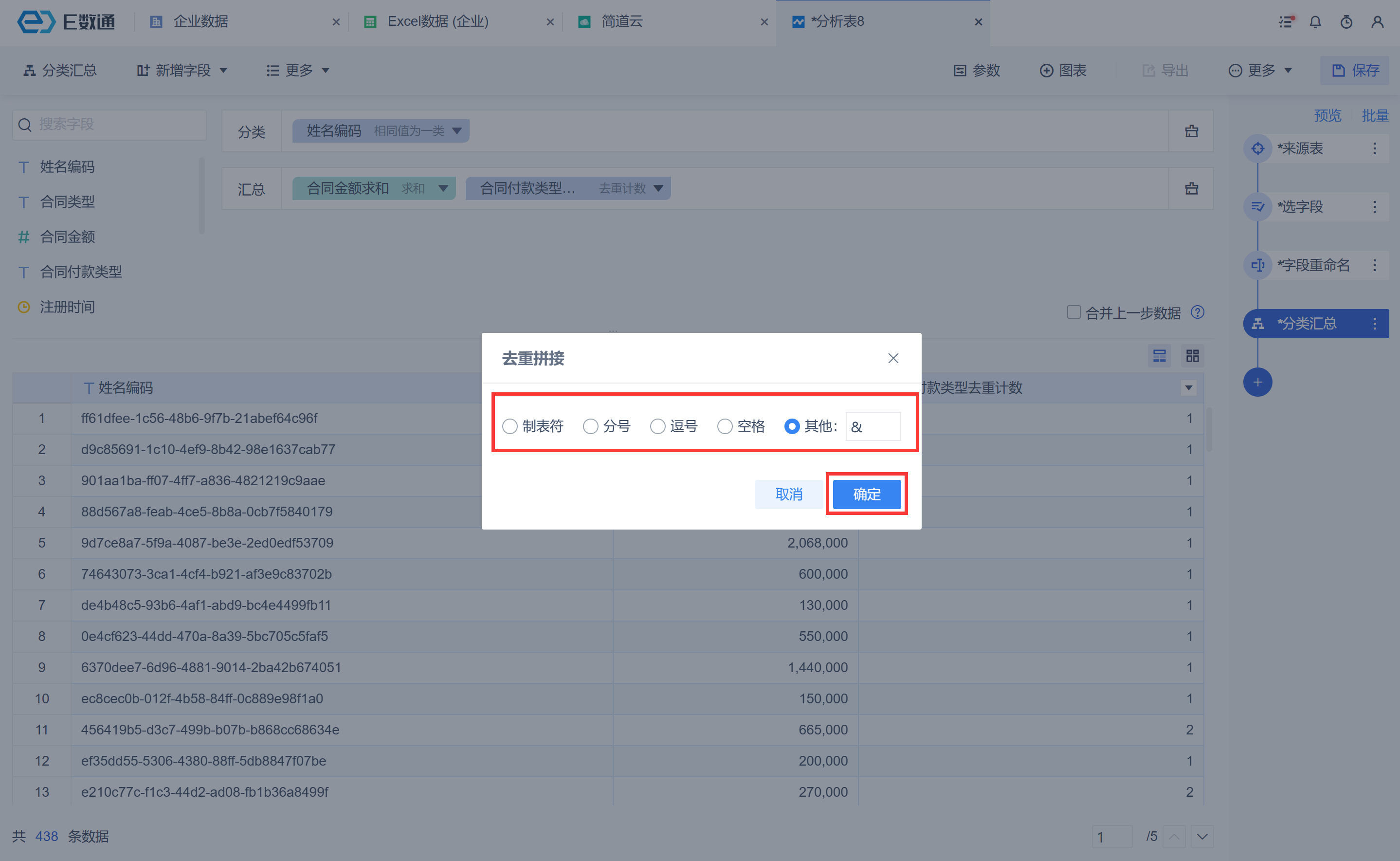This screenshot has height=861, width=1400.
Task: Confirm the dialog with 确定 button
Action: [867, 495]
